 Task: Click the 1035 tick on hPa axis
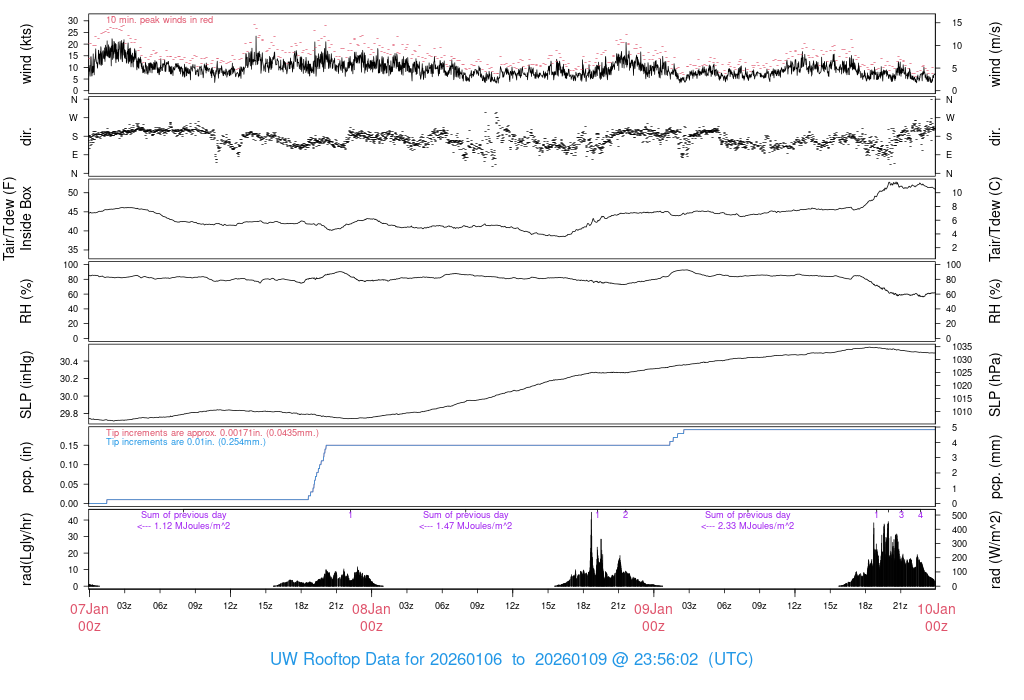pos(962,347)
